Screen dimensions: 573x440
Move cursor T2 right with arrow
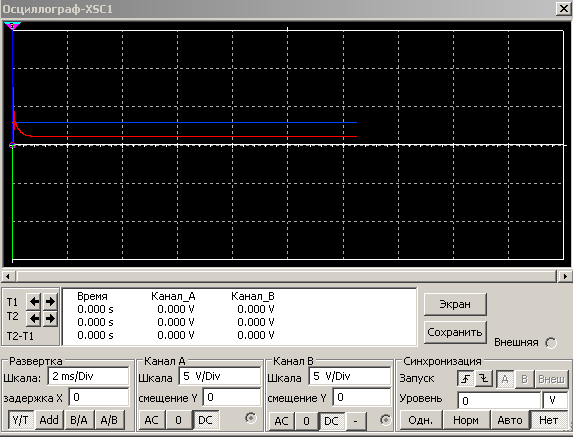coord(50,319)
